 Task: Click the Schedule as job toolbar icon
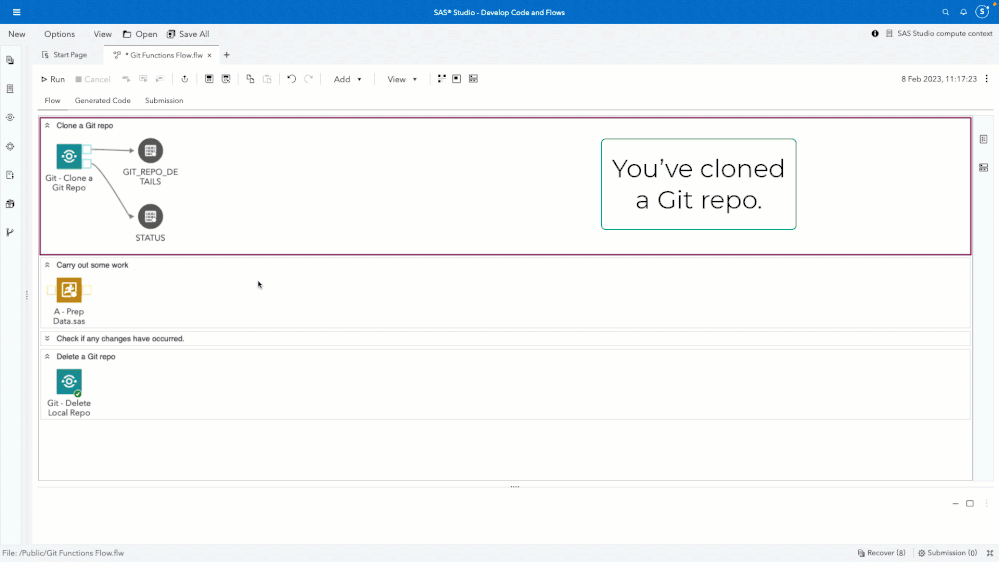point(185,79)
